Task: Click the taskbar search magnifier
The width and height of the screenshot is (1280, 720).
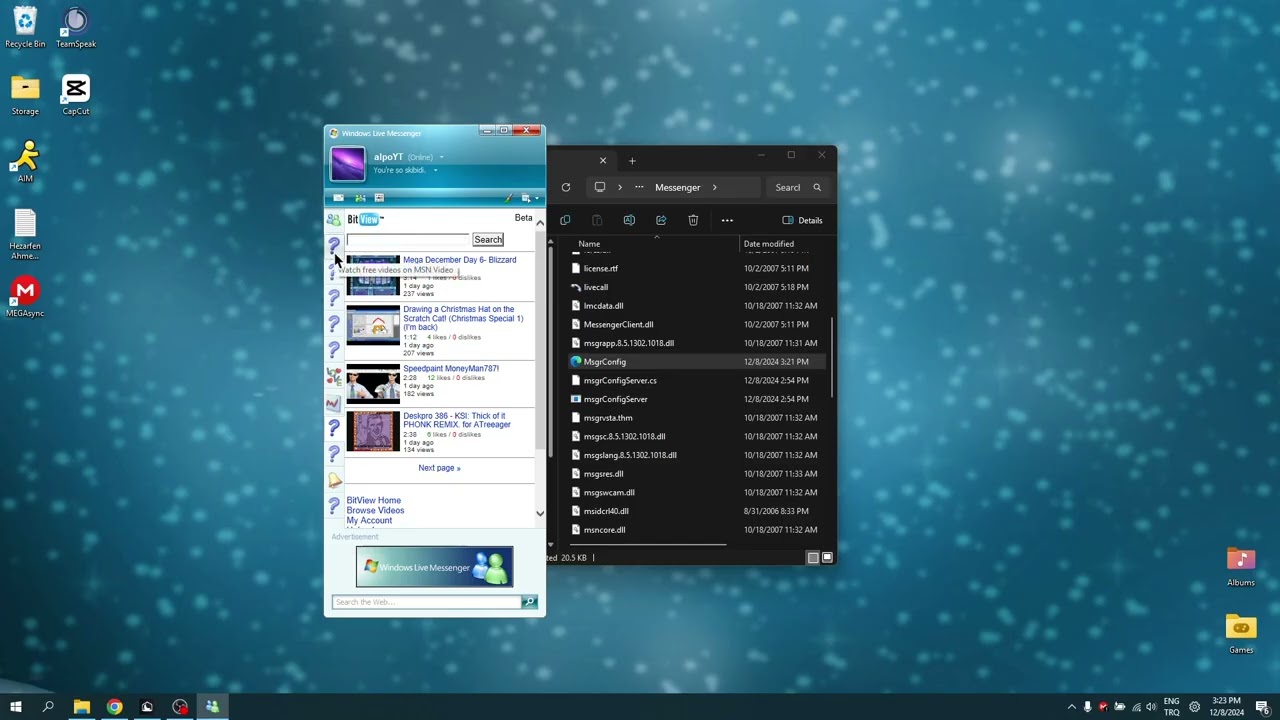Action: tap(48, 707)
